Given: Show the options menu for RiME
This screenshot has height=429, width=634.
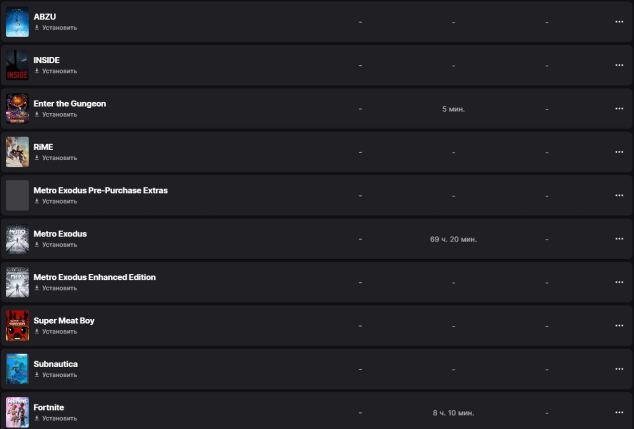Looking at the screenshot, I should (x=619, y=152).
